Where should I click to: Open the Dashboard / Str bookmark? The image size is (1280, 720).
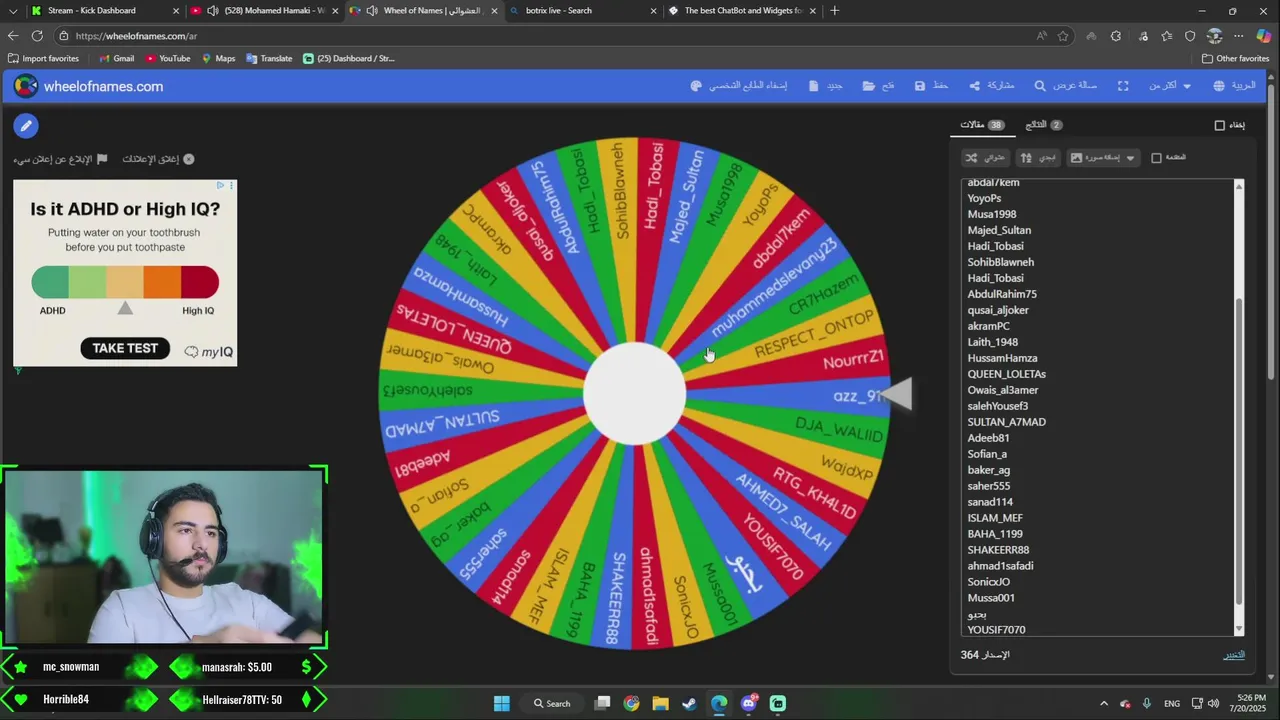[x=349, y=58]
